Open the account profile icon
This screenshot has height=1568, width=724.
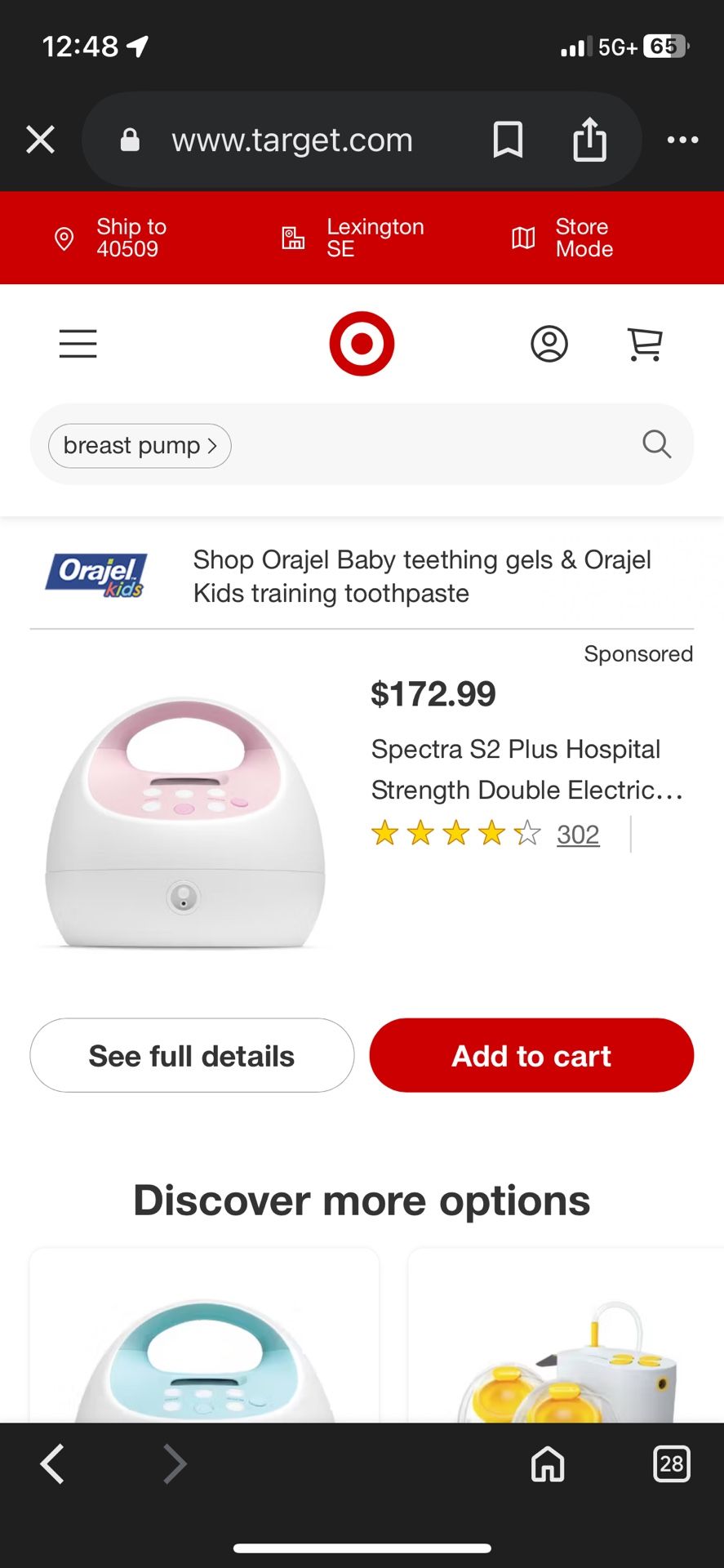coord(549,344)
